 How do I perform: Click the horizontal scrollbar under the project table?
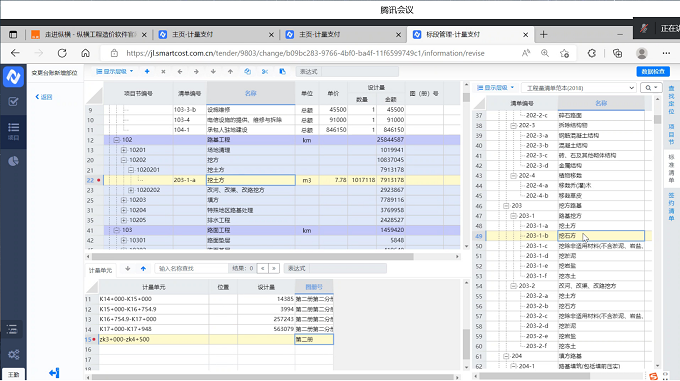(253, 257)
